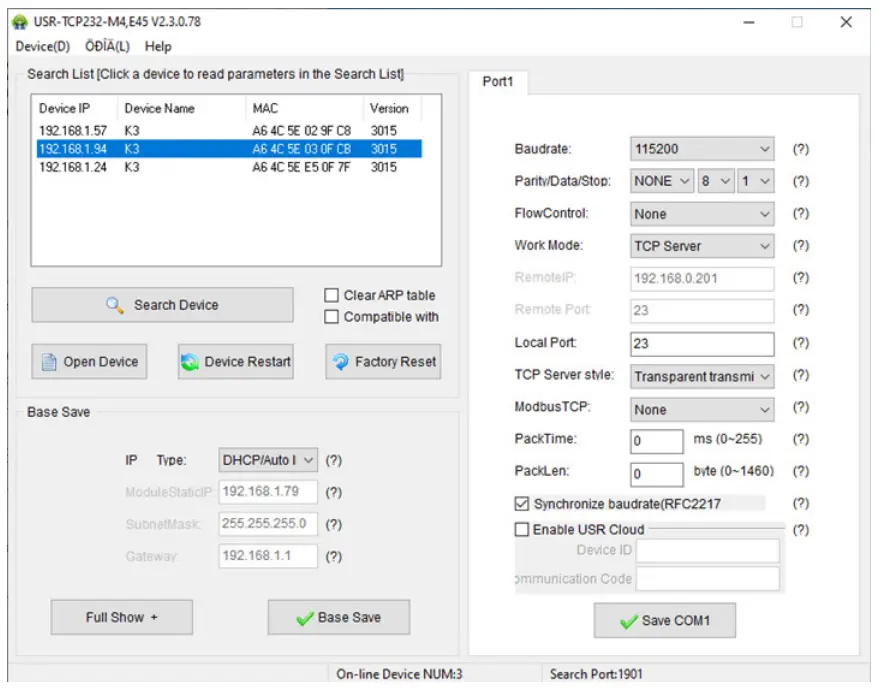Click the help (?) next to Baudrate
Screen dimensions: 878x690
[x=800, y=150]
